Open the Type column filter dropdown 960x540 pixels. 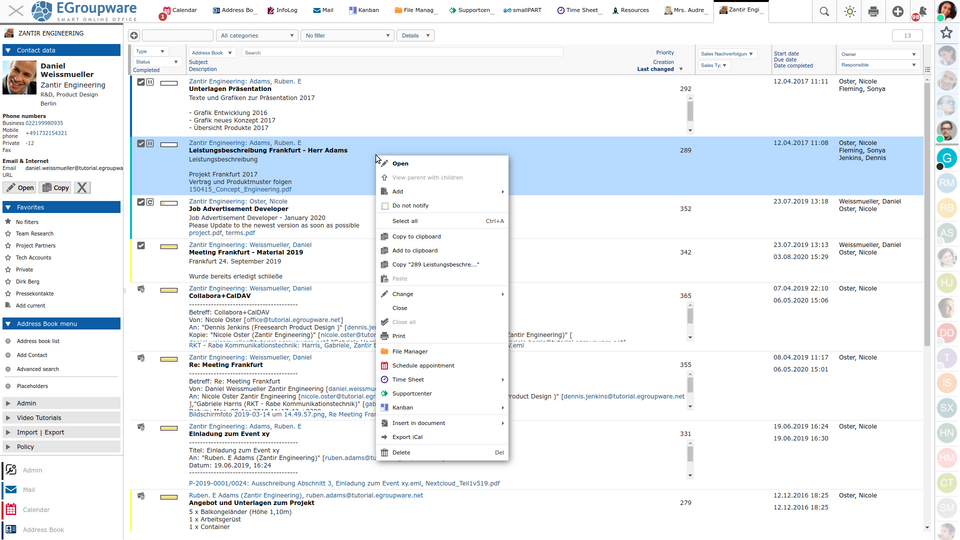tap(150, 52)
